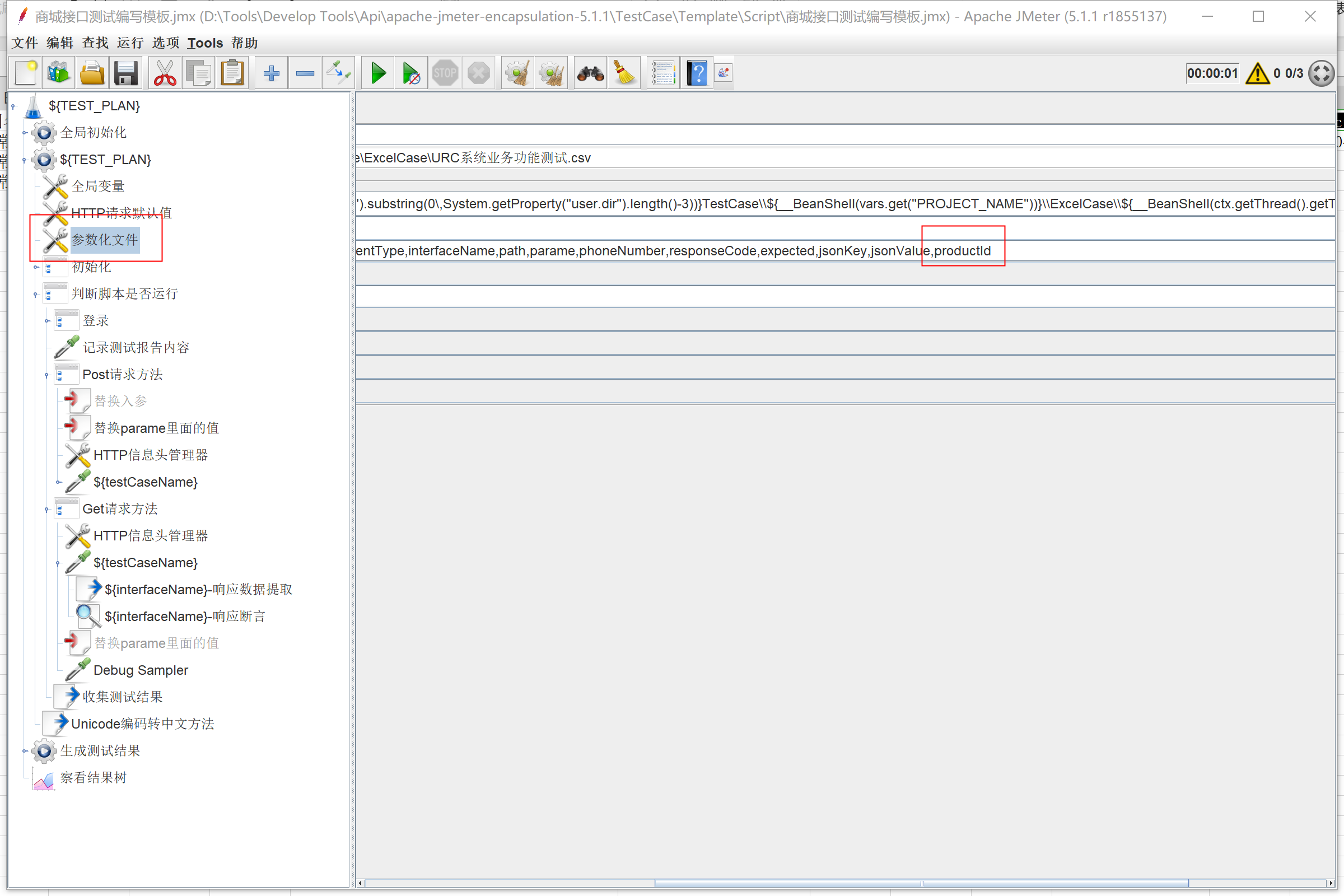The width and height of the screenshot is (1344, 896).
Task: Open the Function Helper list icon
Action: pos(664,73)
